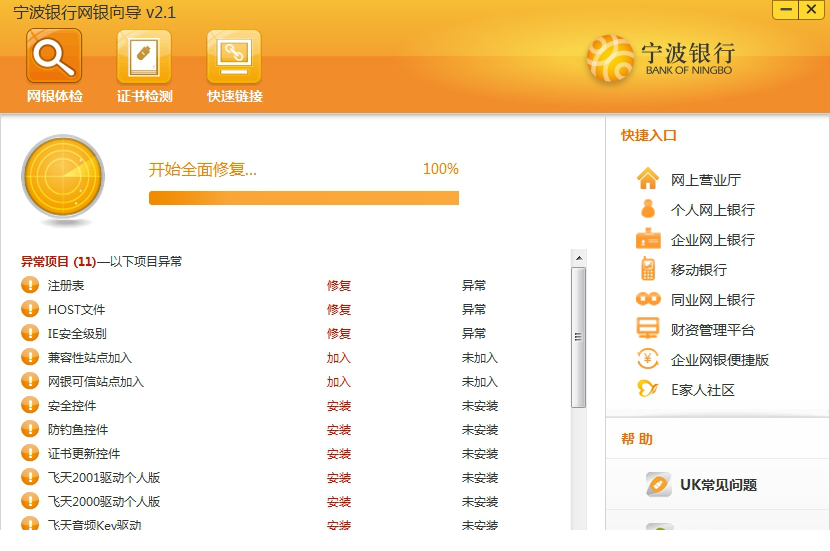This screenshot has width=830, height=551.
Task: Open 网上营业厅 quick link
Action: [x=706, y=180]
